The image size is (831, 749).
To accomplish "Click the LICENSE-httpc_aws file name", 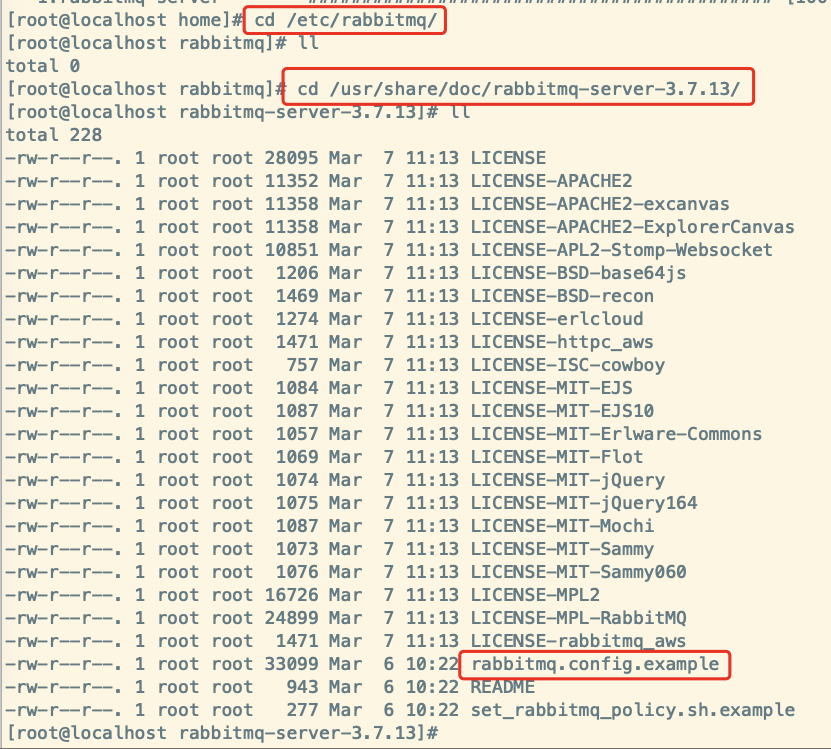I will tap(562, 342).
